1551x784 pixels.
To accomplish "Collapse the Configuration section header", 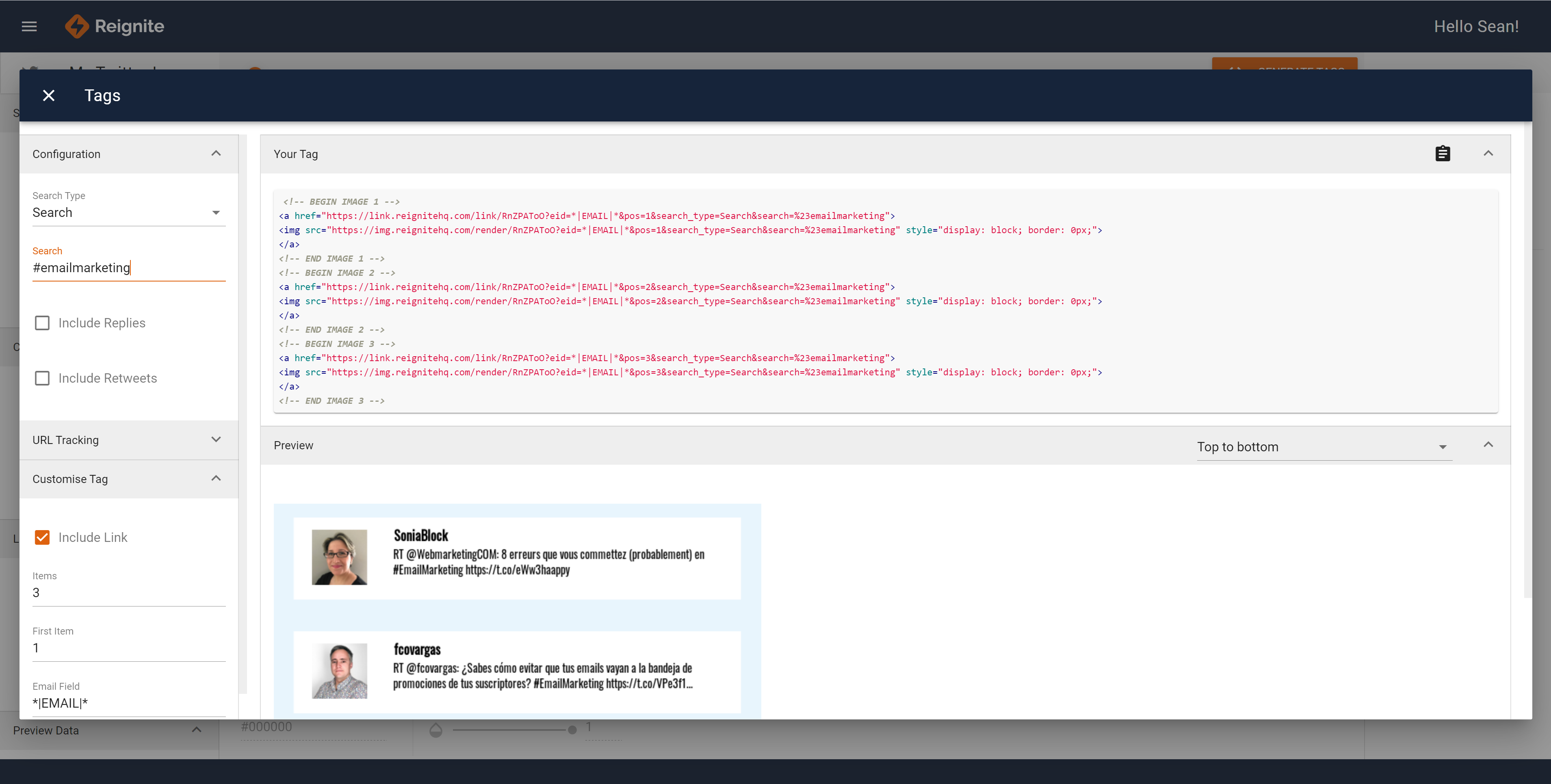I will pyautogui.click(x=128, y=154).
